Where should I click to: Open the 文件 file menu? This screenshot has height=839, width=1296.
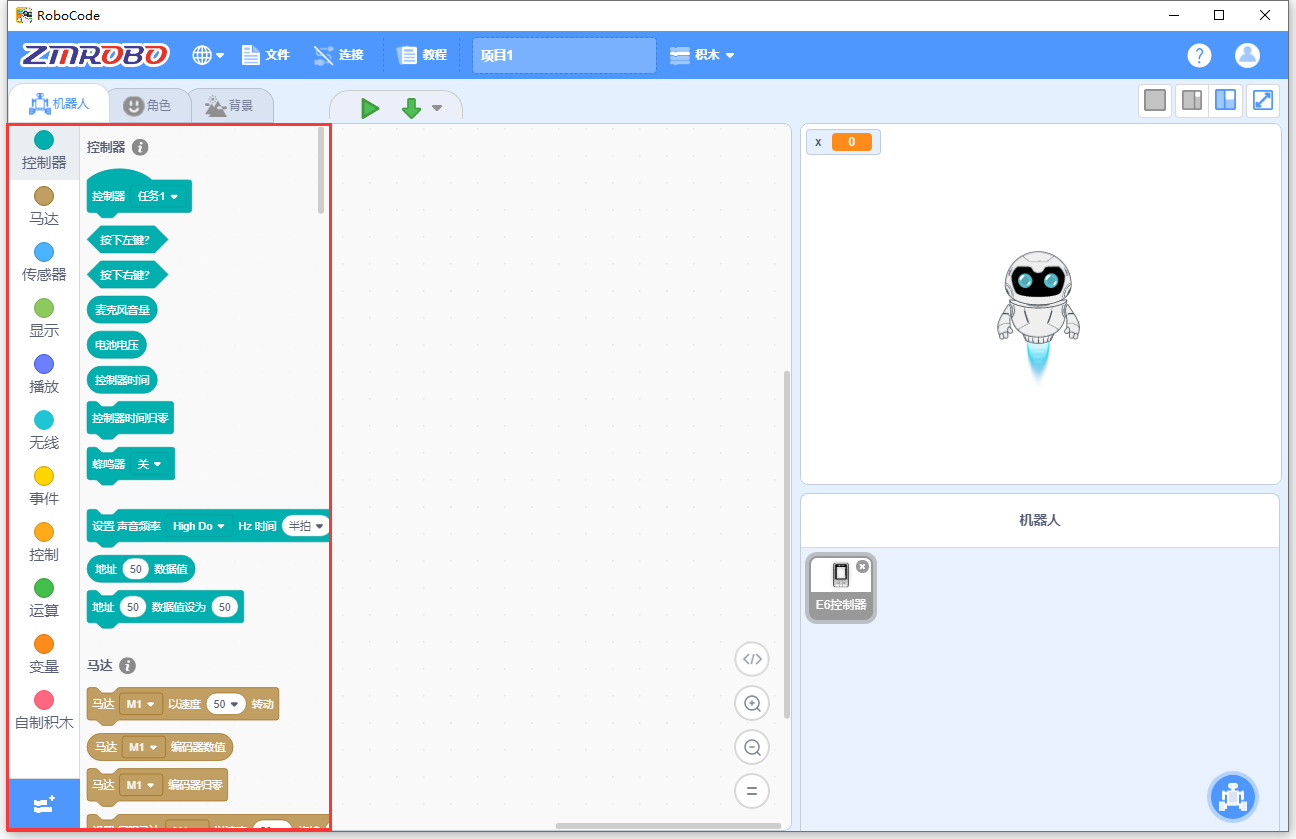(x=265, y=55)
